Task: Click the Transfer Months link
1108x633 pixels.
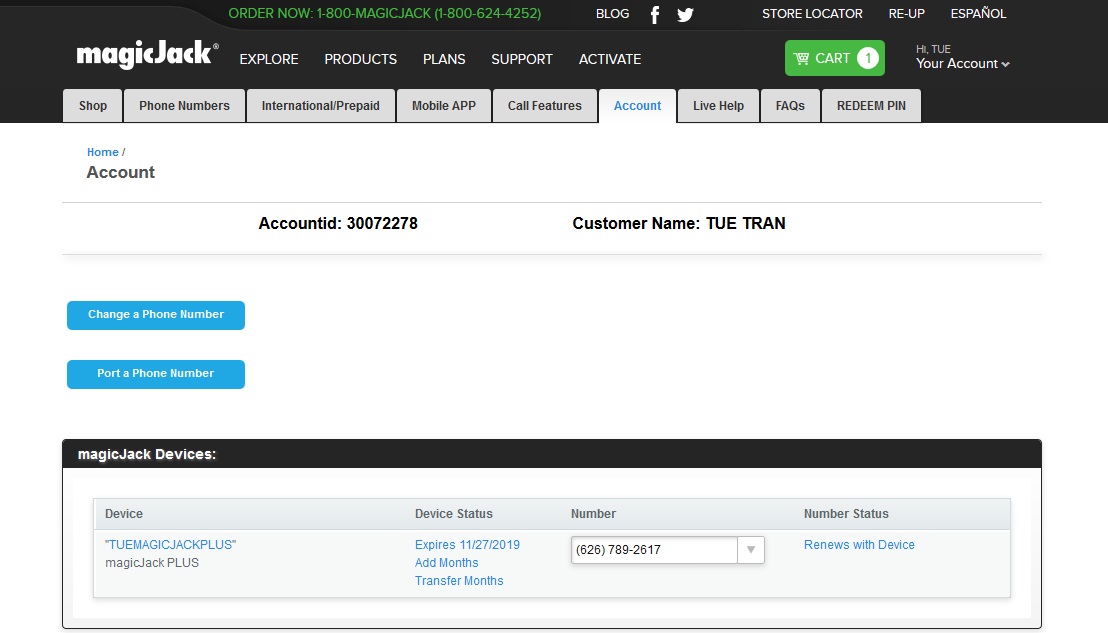Action: coord(459,581)
